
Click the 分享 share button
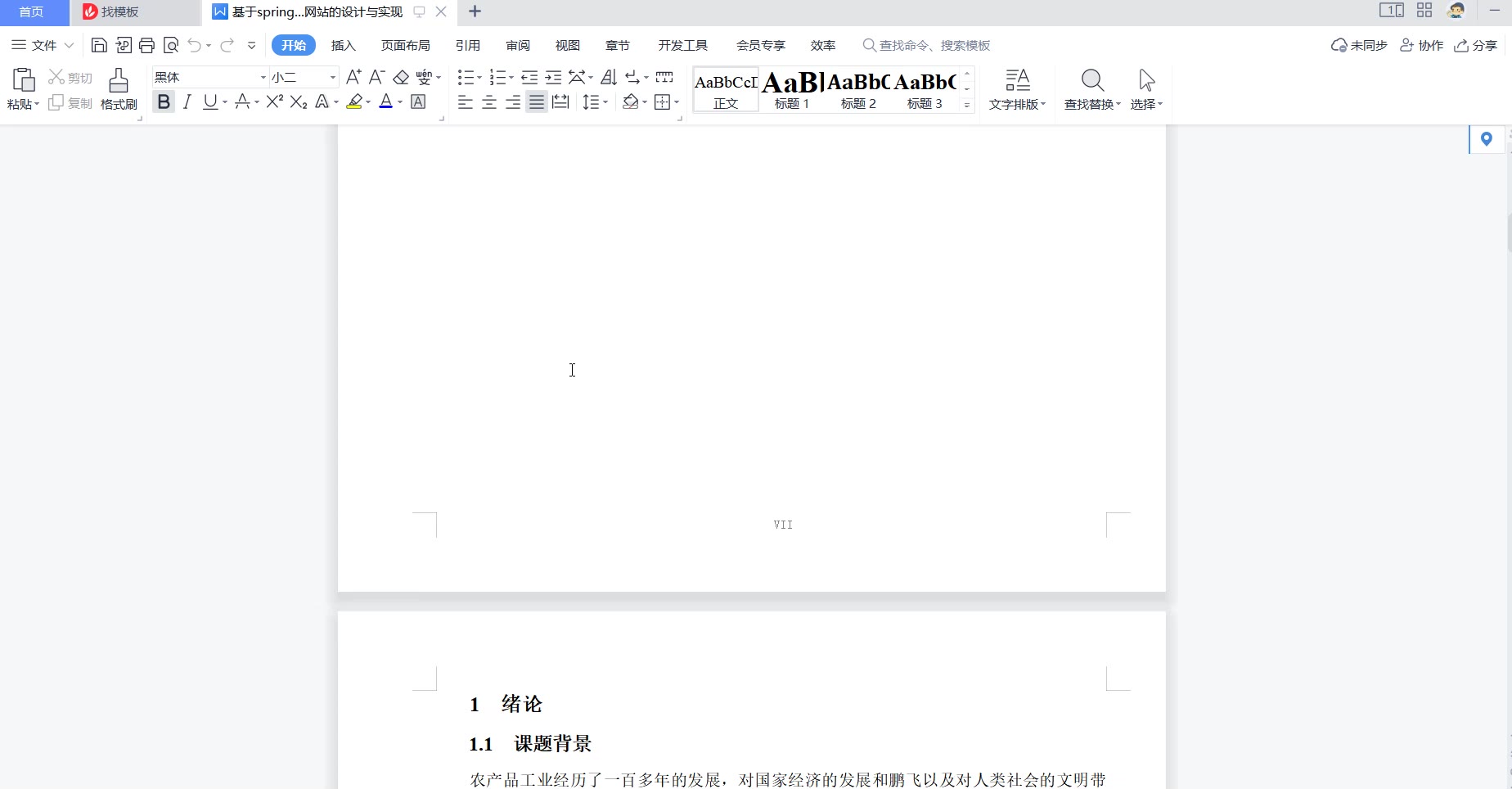pos(1476,45)
